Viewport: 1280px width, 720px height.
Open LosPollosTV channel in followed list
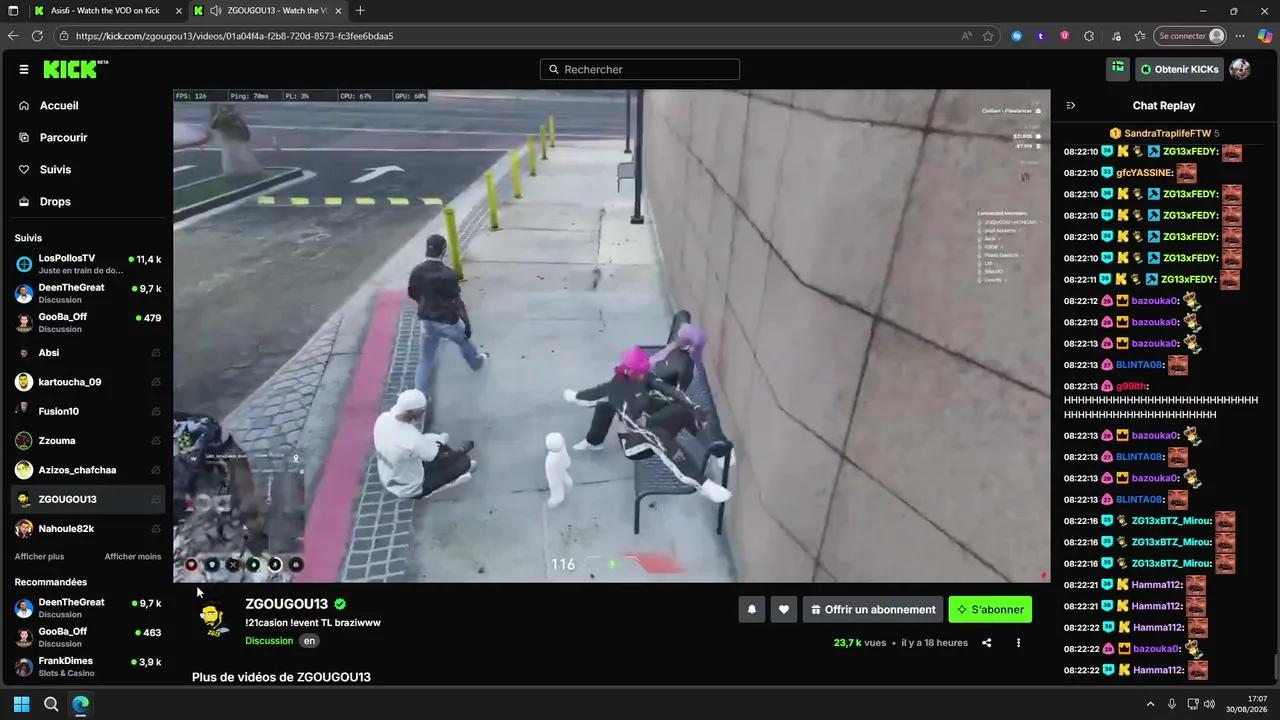87,264
